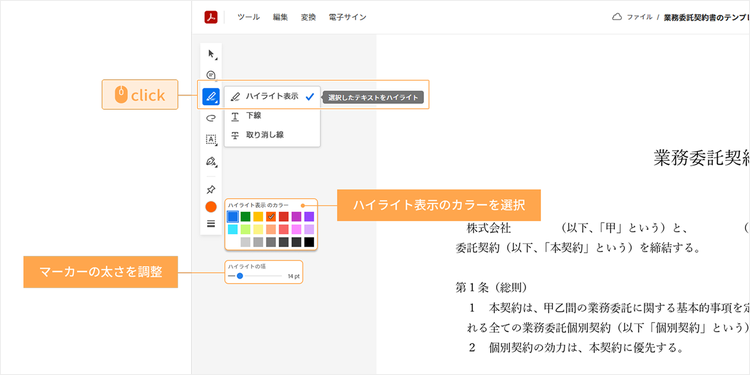
Task: Open the ツール menu
Action: (x=249, y=17)
